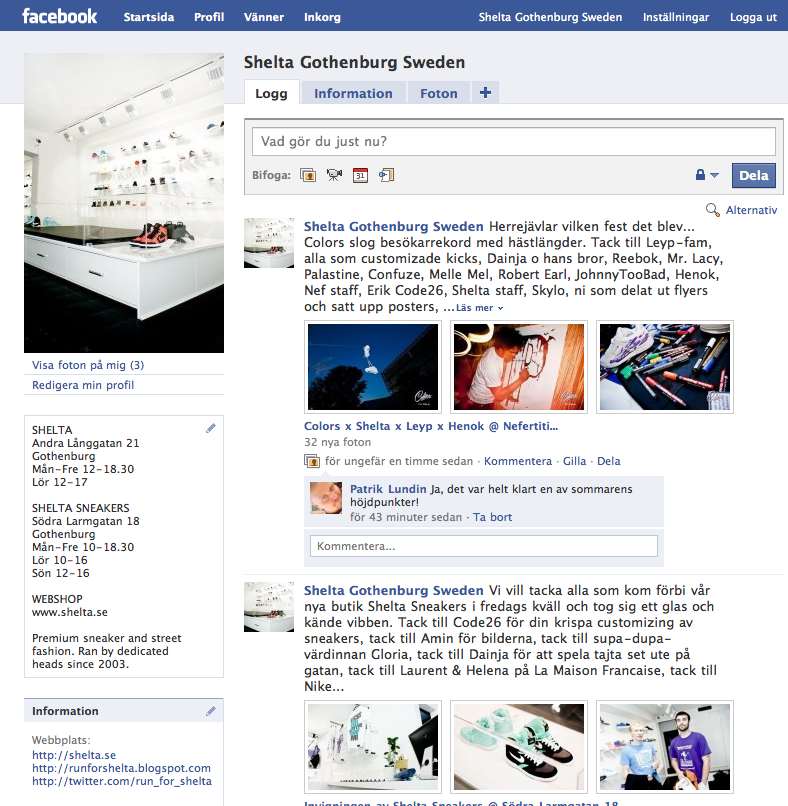Remove the comment with Ta bort
Image resolution: width=788 pixels, height=806 pixels.
(x=492, y=517)
